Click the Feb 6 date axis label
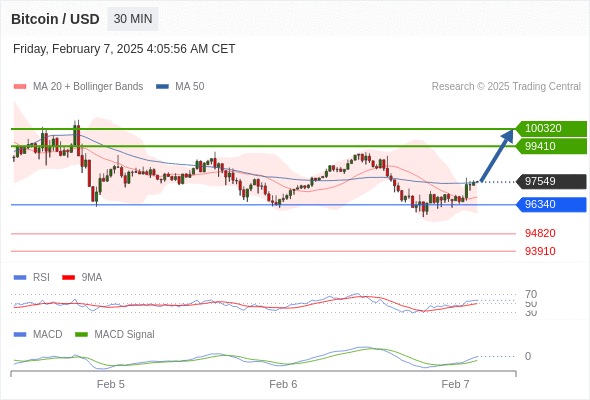This screenshot has width=590, height=400. click(x=283, y=384)
